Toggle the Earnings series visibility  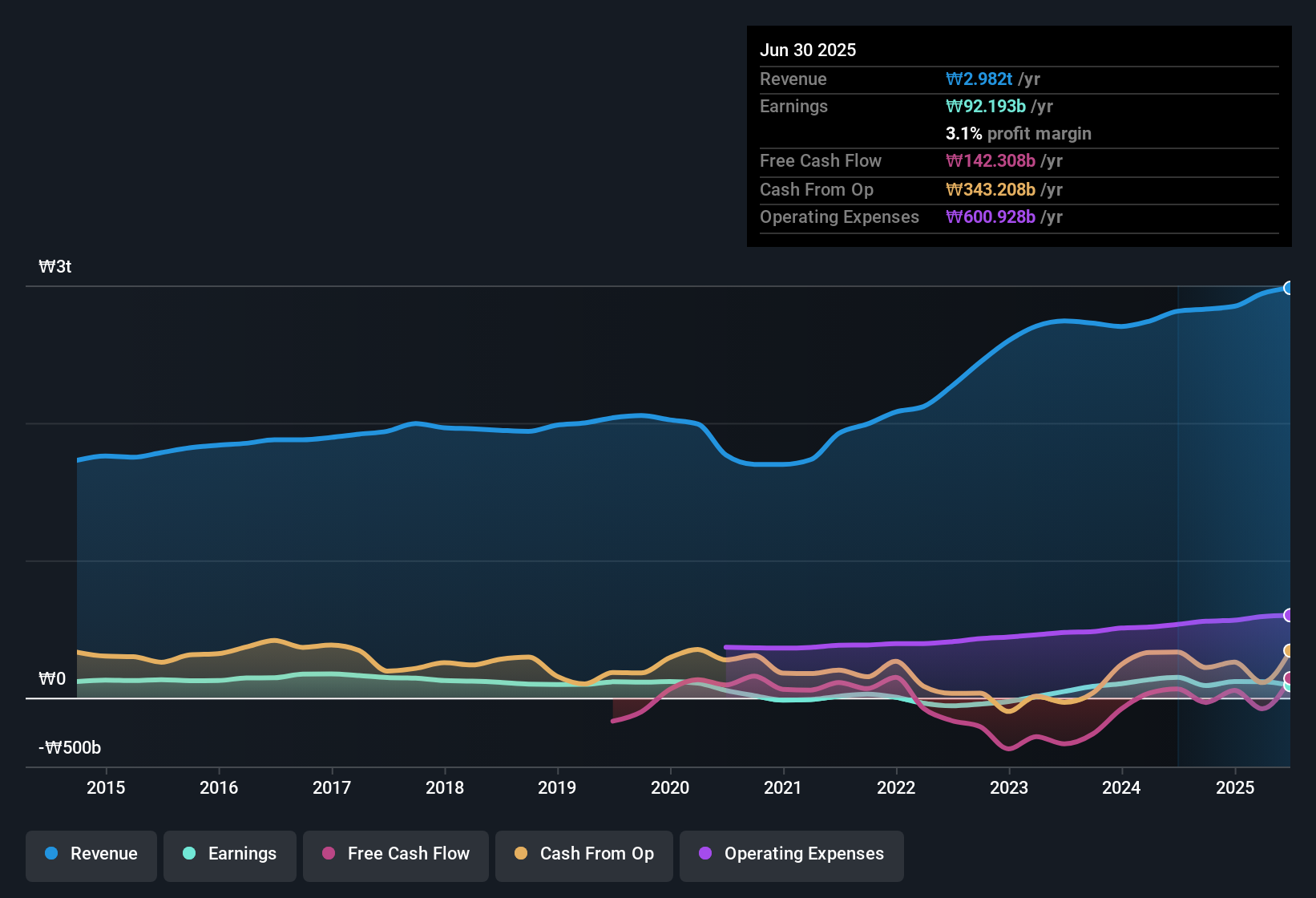point(230,854)
